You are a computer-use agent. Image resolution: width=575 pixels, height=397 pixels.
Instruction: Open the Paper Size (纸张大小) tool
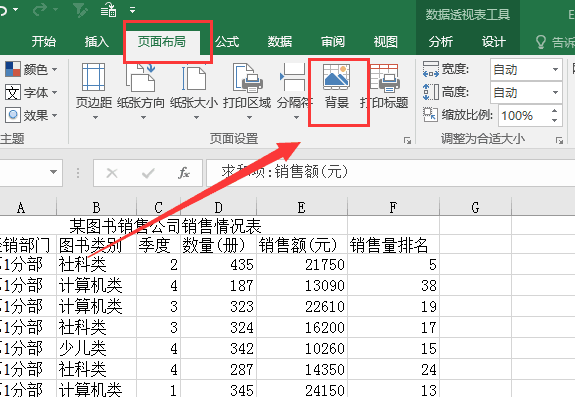tap(194, 91)
